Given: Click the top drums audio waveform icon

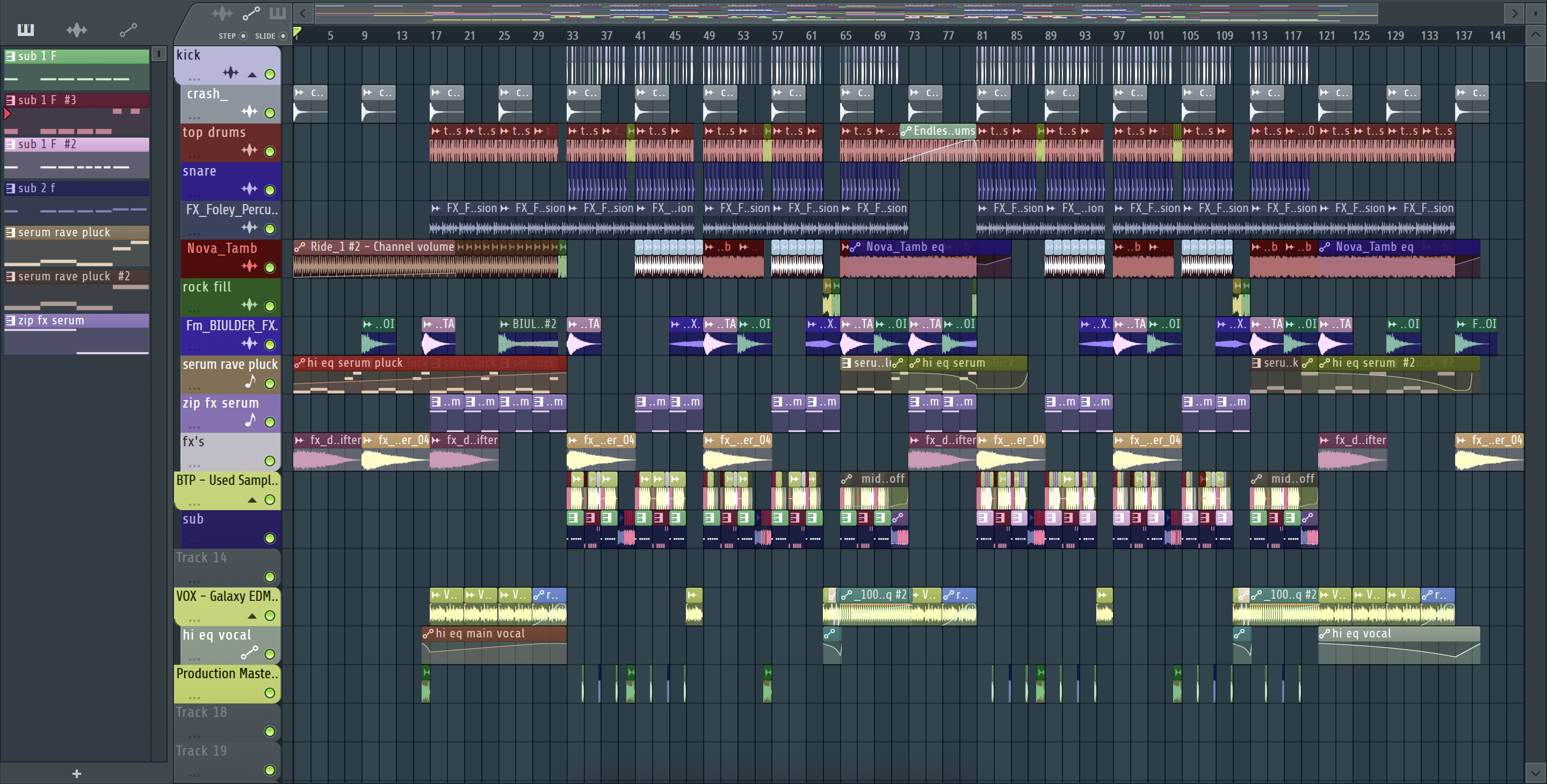Looking at the screenshot, I should click(249, 150).
